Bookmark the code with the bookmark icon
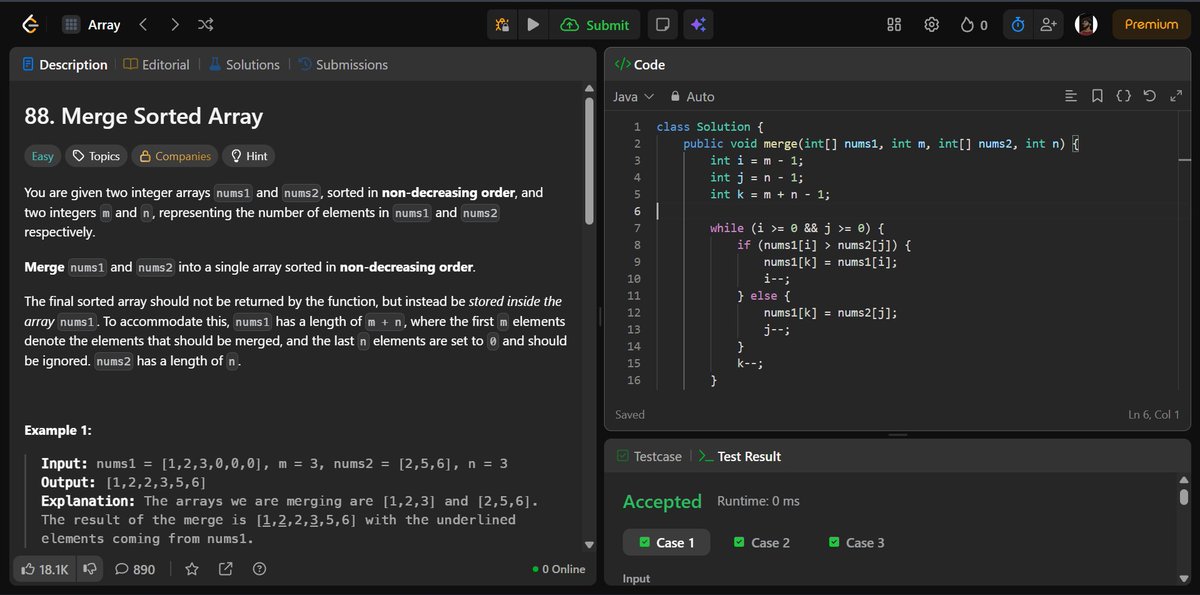This screenshot has height=595, width=1200. [x=1097, y=96]
